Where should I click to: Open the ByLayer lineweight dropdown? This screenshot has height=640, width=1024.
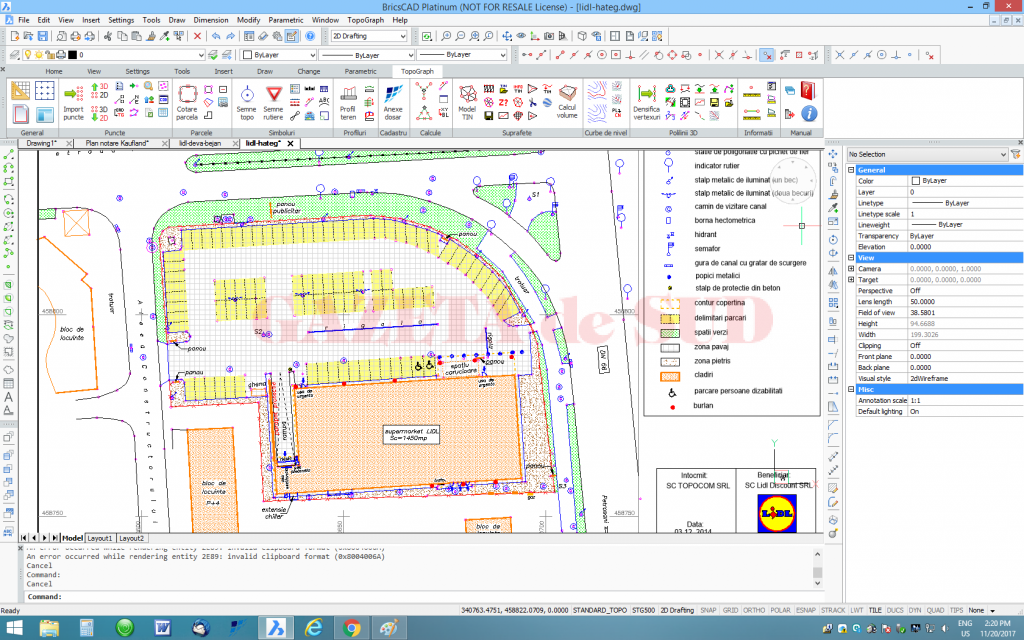point(462,55)
